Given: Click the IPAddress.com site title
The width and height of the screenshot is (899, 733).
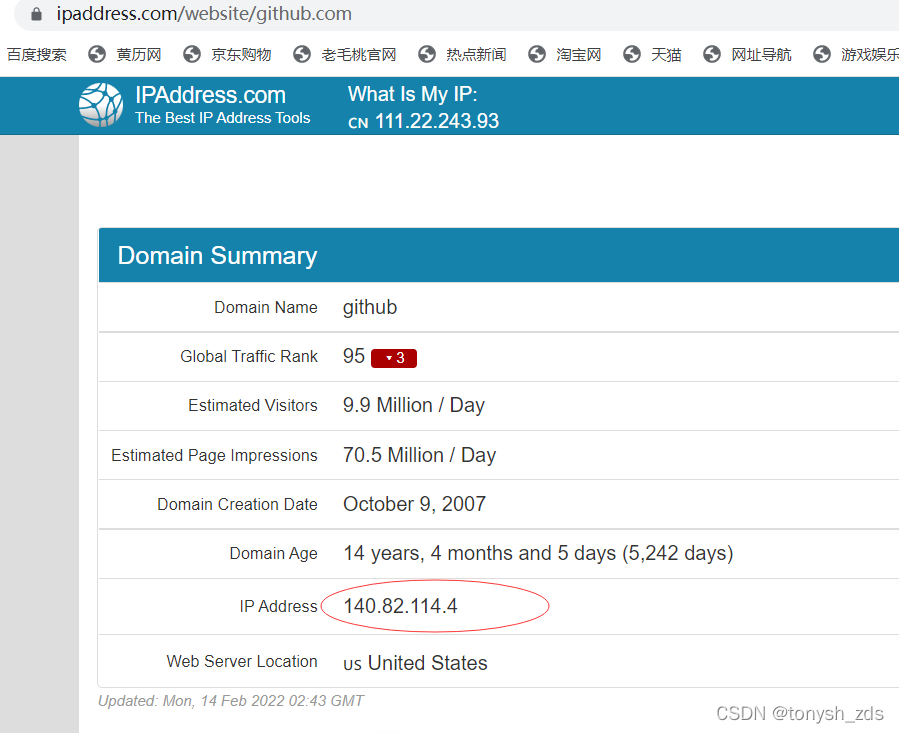Looking at the screenshot, I should pos(210,95).
